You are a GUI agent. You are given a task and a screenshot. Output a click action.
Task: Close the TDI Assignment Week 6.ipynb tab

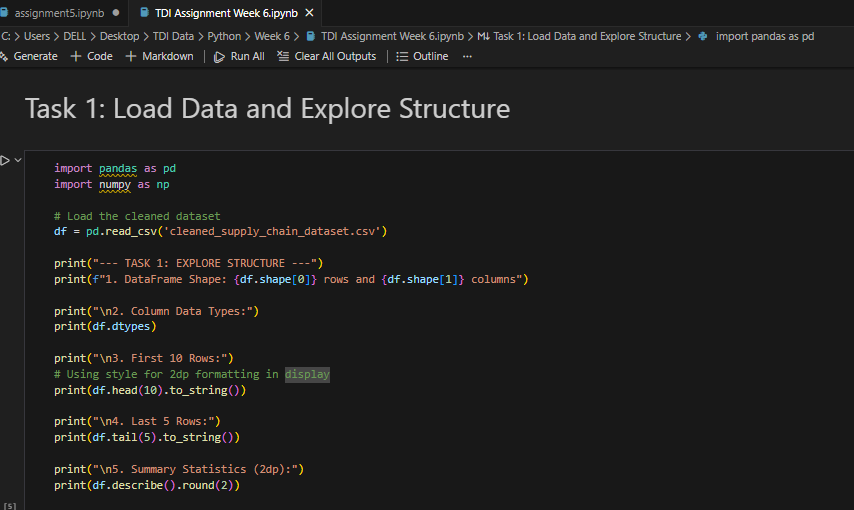[x=309, y=13]
